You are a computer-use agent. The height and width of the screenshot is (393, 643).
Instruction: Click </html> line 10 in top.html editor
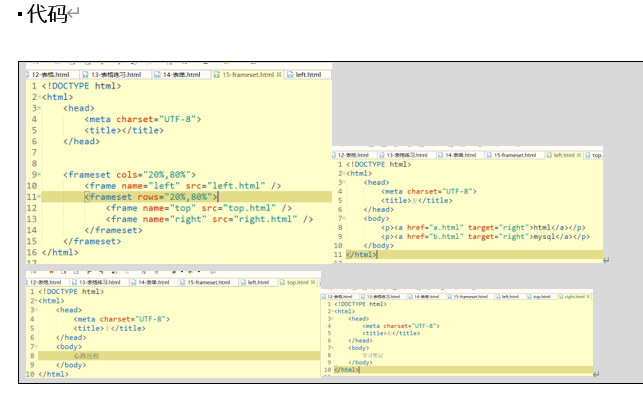tap(53, 374)
